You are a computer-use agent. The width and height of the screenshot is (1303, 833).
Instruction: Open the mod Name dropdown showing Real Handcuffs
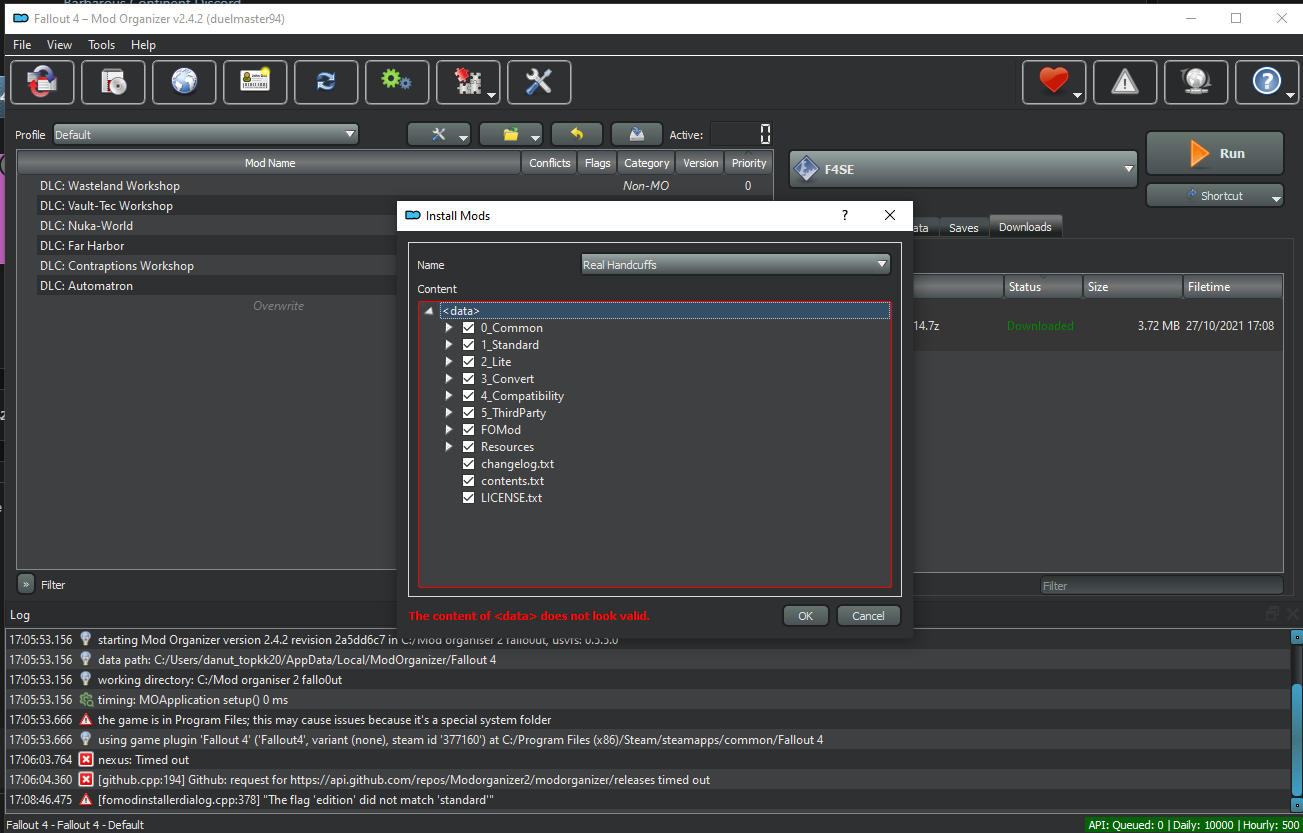point(736,265)
